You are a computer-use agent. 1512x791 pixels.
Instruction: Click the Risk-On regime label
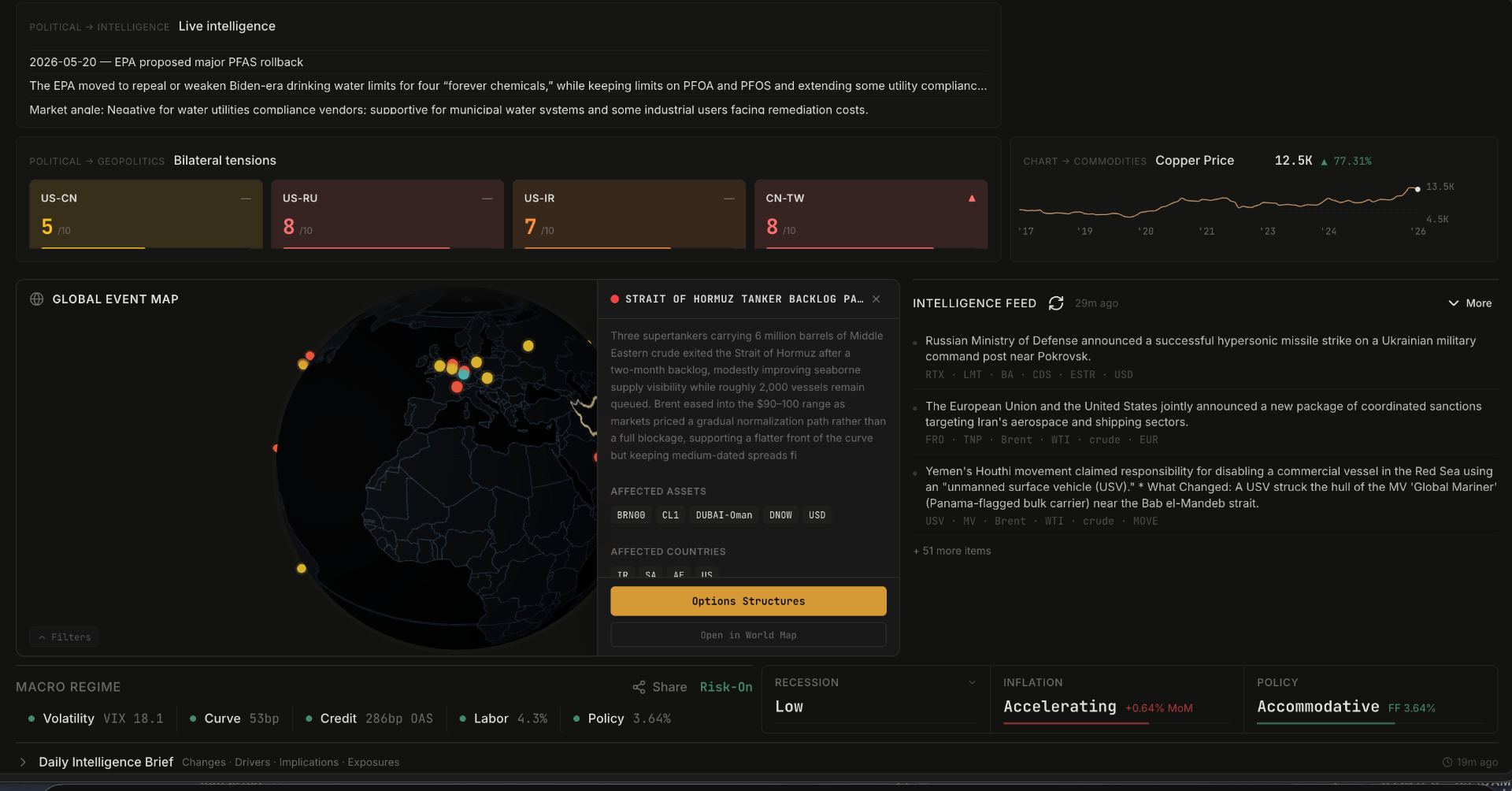726,687
